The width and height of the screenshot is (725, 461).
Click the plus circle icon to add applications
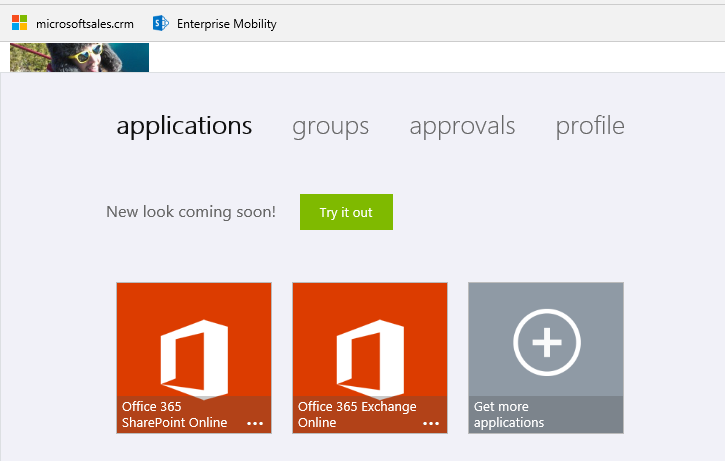(x=547, y=342)
